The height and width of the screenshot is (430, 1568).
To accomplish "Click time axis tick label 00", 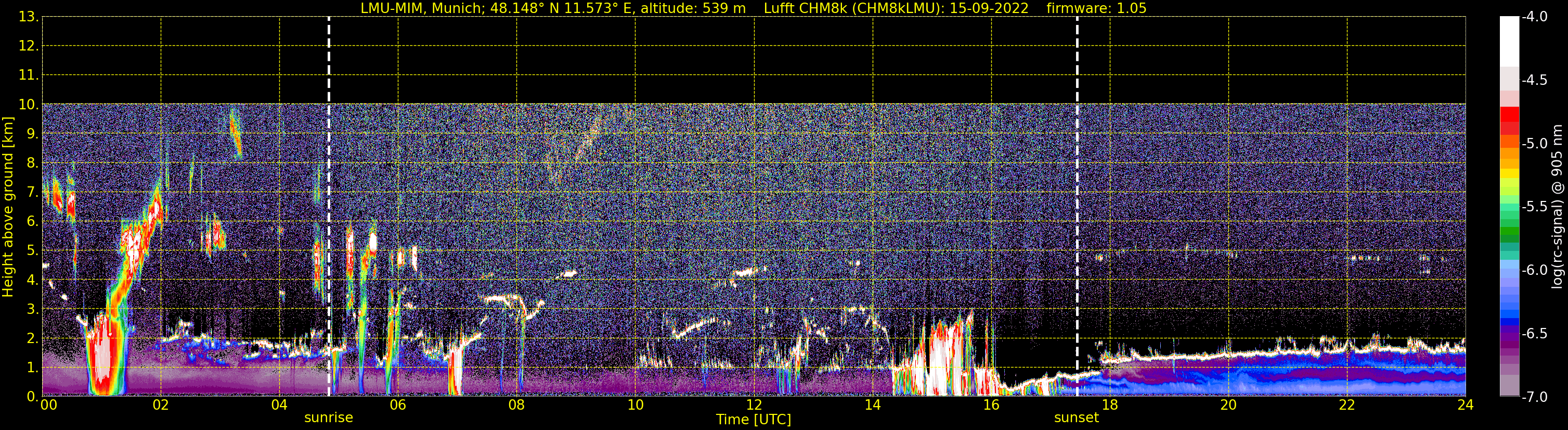I will (49, 405).
